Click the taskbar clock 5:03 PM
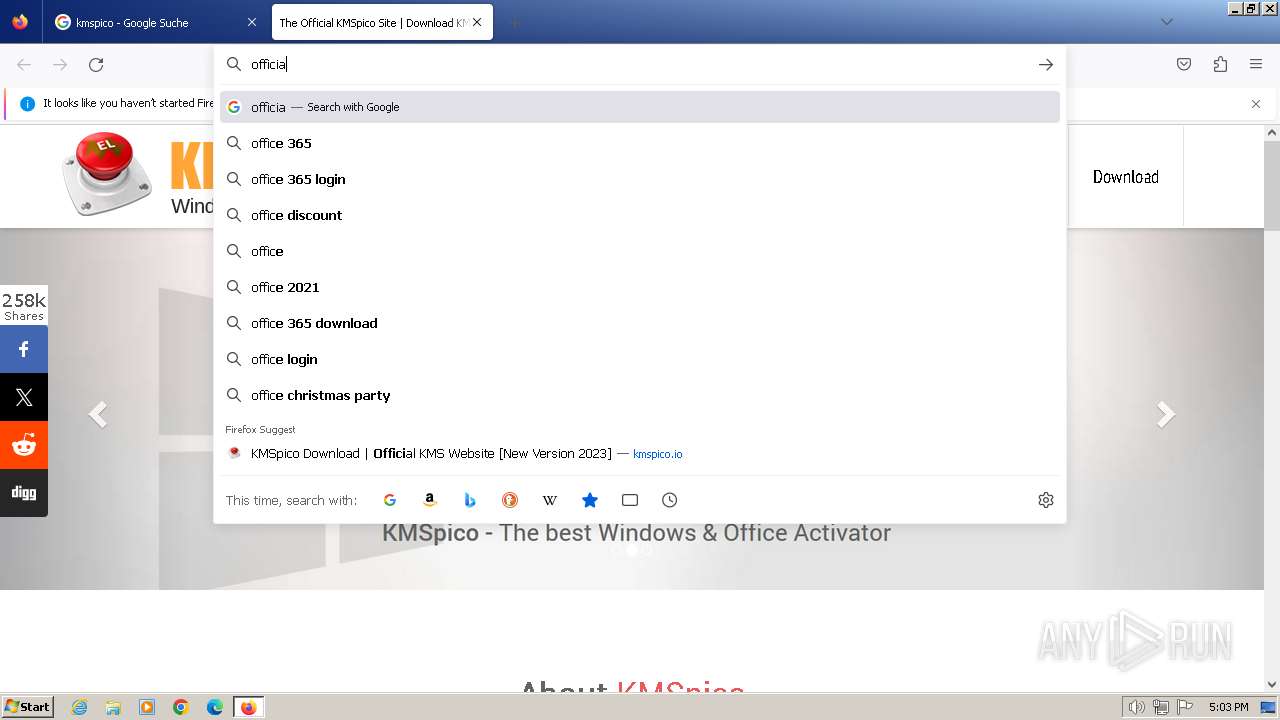Screen dimensions: 1280x720 click(x=1228, y=707)
